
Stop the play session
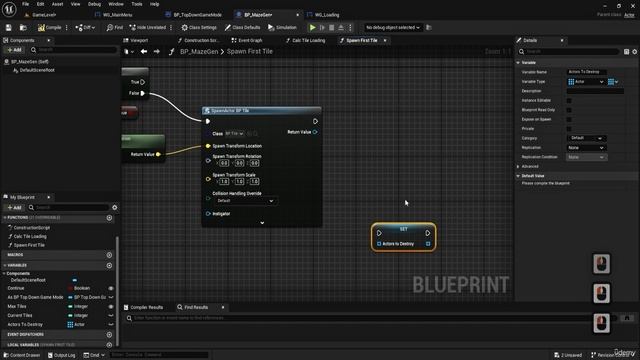tap(331, 27)
